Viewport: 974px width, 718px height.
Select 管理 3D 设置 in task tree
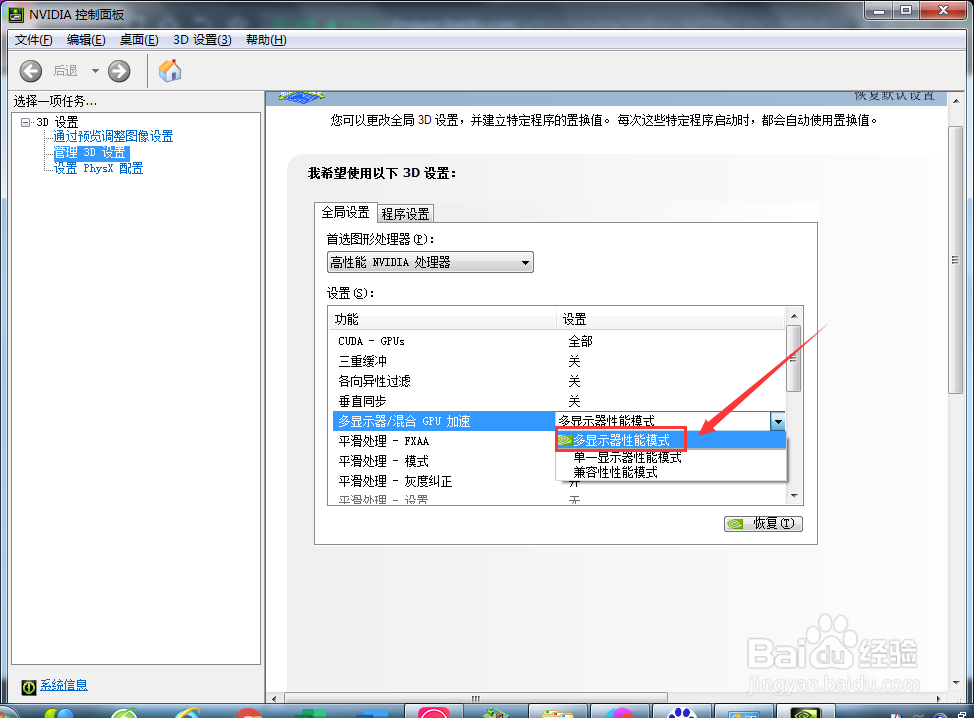tap(90, 152)
